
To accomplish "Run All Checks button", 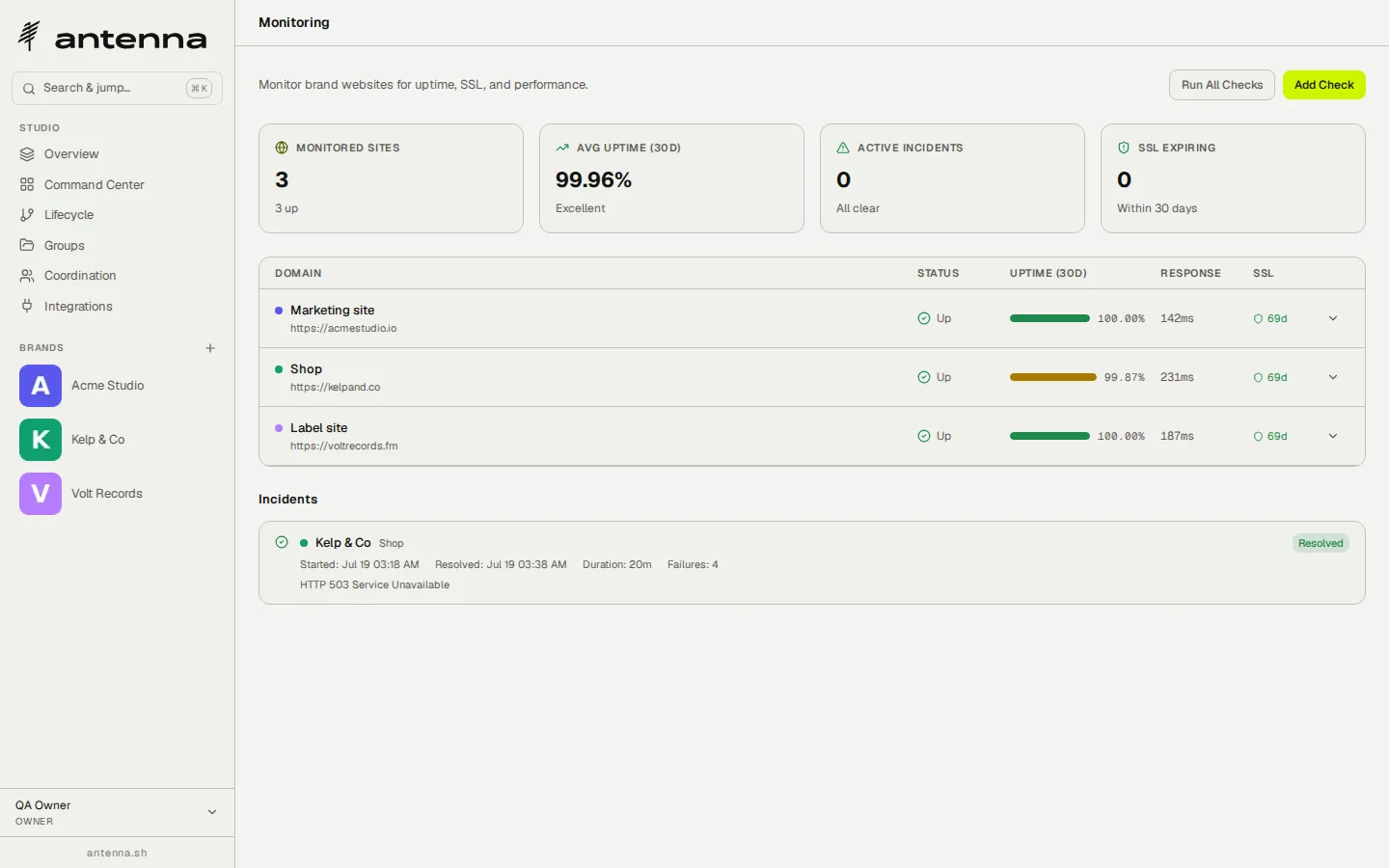I will (1222, 85).
